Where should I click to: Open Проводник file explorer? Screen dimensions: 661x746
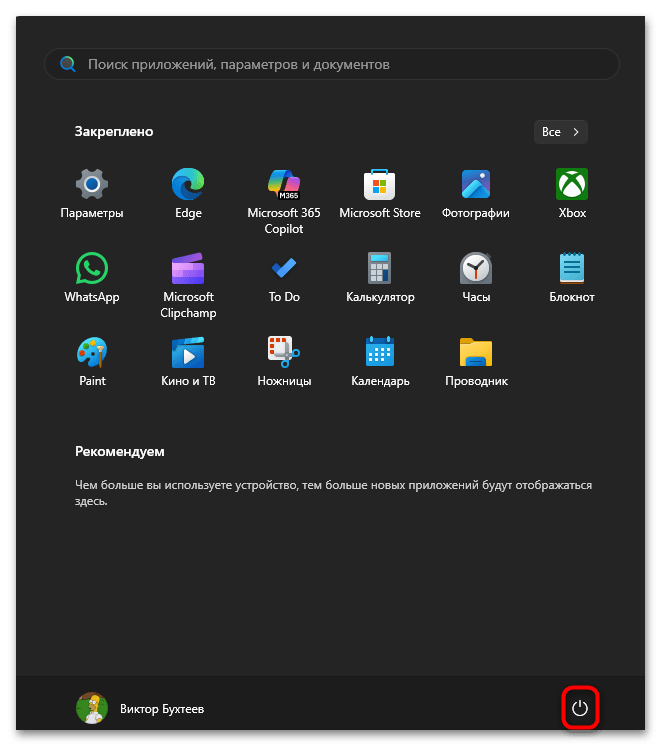(x=476, y=362)
